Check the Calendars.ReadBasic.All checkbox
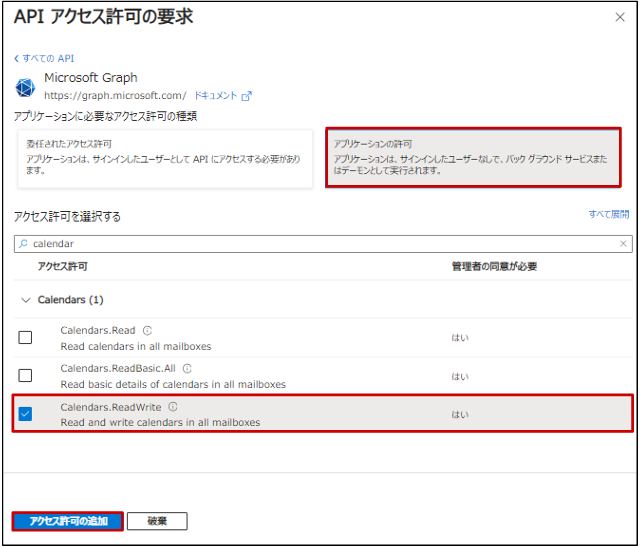The image size is (640, 547). click(25, 375)
